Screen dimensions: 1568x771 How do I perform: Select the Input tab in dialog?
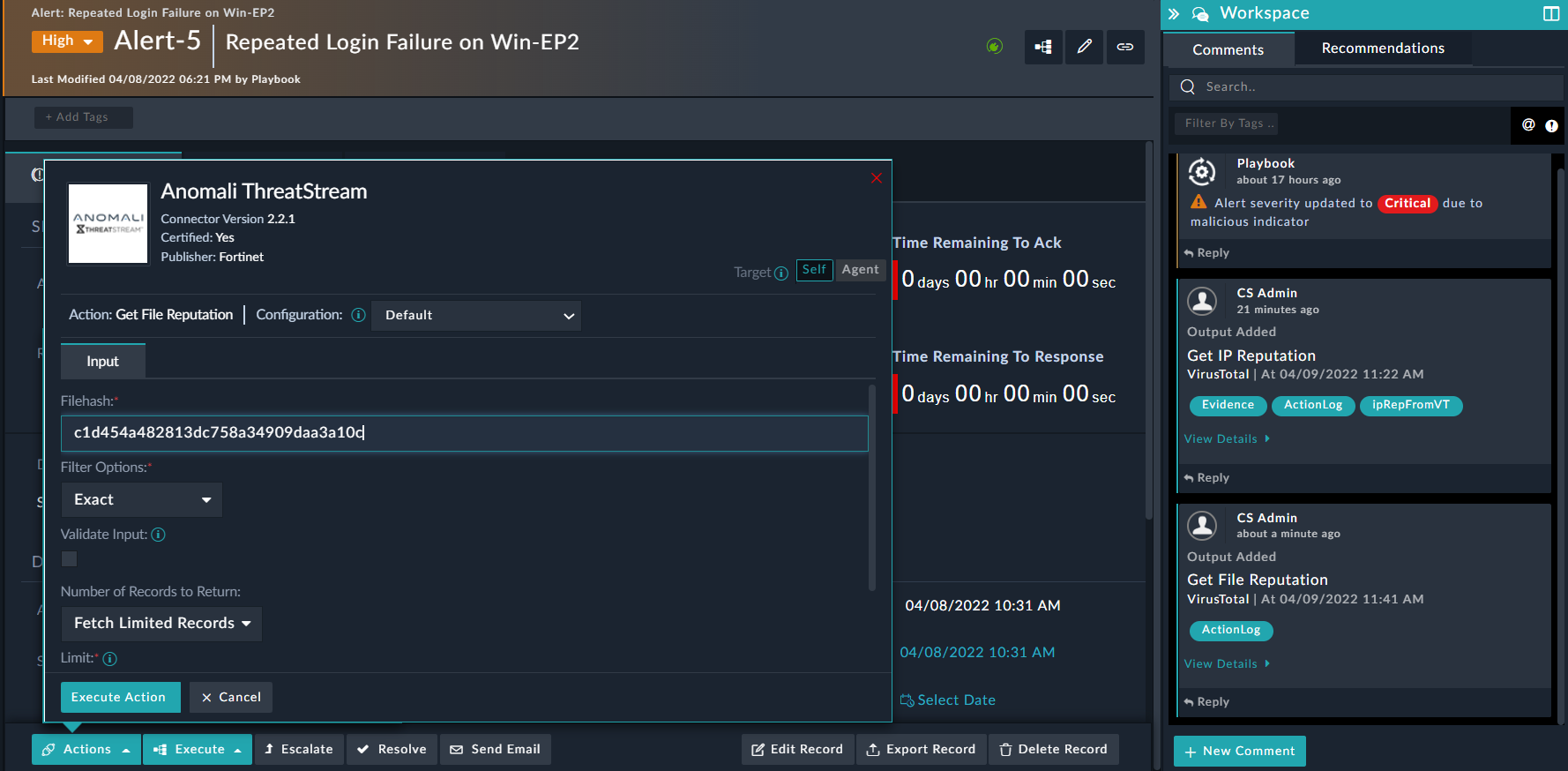102,362
